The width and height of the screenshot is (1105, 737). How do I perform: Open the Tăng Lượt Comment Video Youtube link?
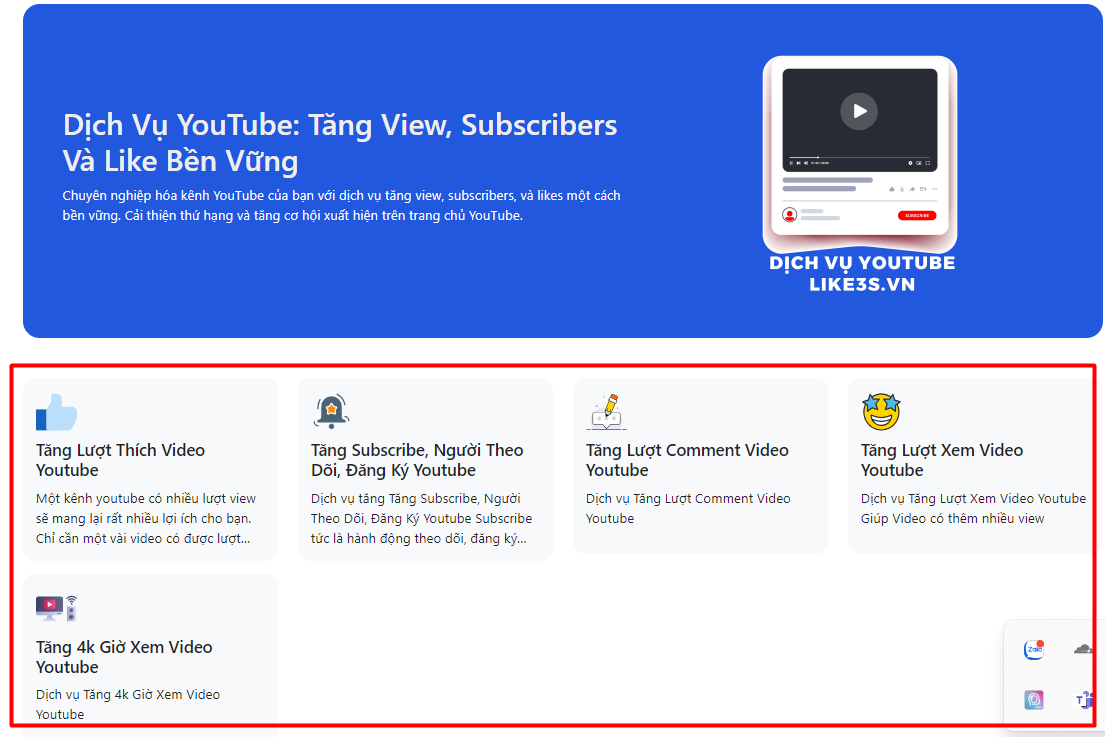[x=687, y=460]
